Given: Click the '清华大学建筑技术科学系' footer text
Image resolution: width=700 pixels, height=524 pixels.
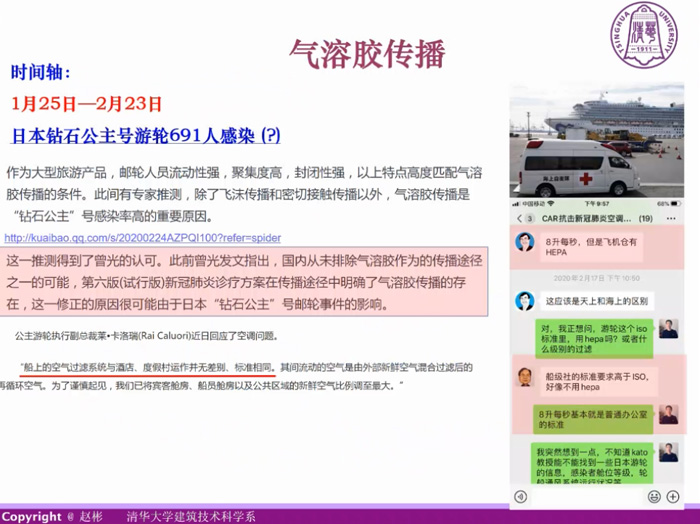Looking at the screenshot, I should click(191, 516).
